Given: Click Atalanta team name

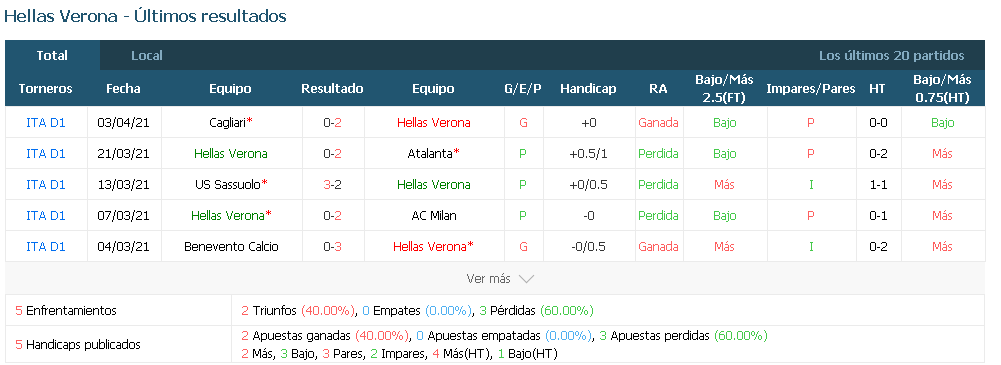Looking at the screenshot, I should tap(430, 154).
